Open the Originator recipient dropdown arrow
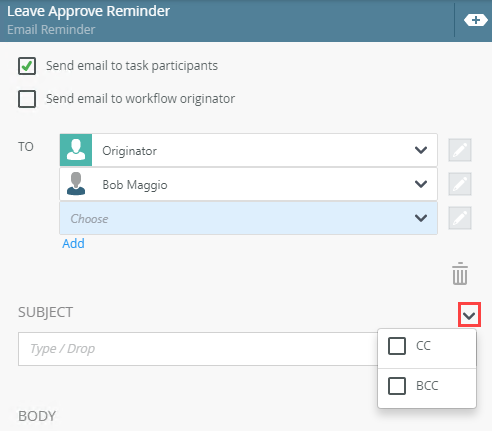Screen dimensions: 492x431 (x=421, y=150)
